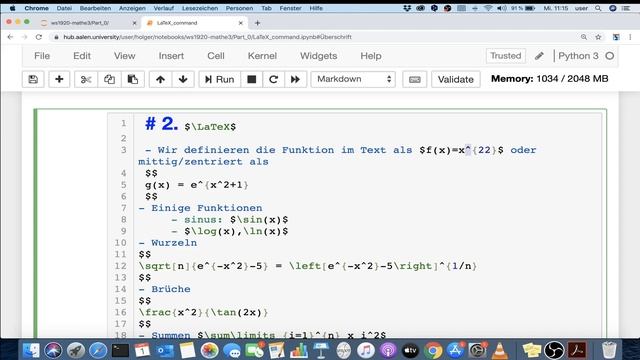This screenshot has width=640, height=360.
Task: Restart and run all with fast-forward icon
Action: pyautogui.click(x=295, y=79)
